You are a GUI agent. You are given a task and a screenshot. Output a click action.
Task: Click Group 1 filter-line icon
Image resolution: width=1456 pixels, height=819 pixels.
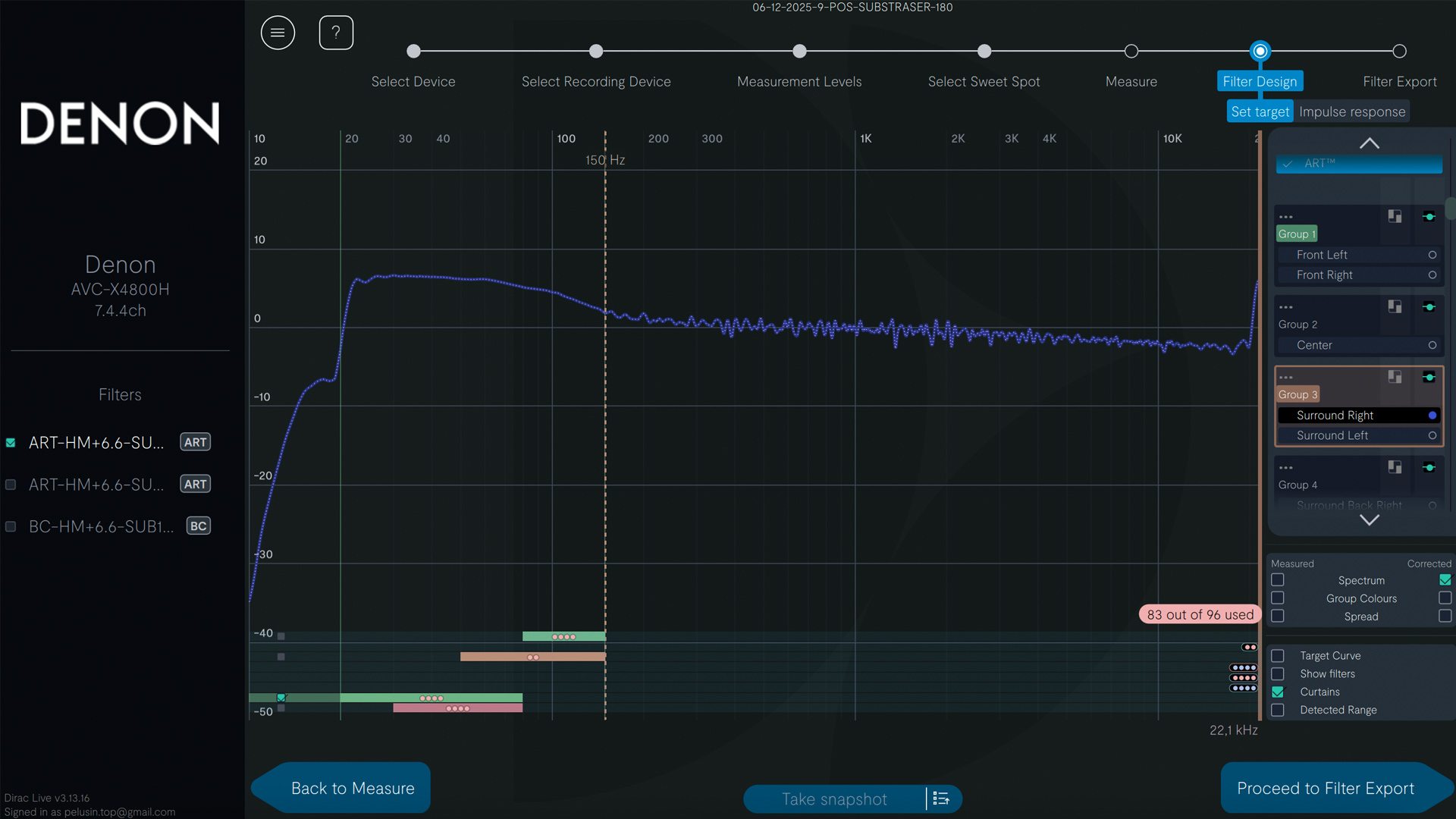pyautogui.click(x=1429, y=217)
